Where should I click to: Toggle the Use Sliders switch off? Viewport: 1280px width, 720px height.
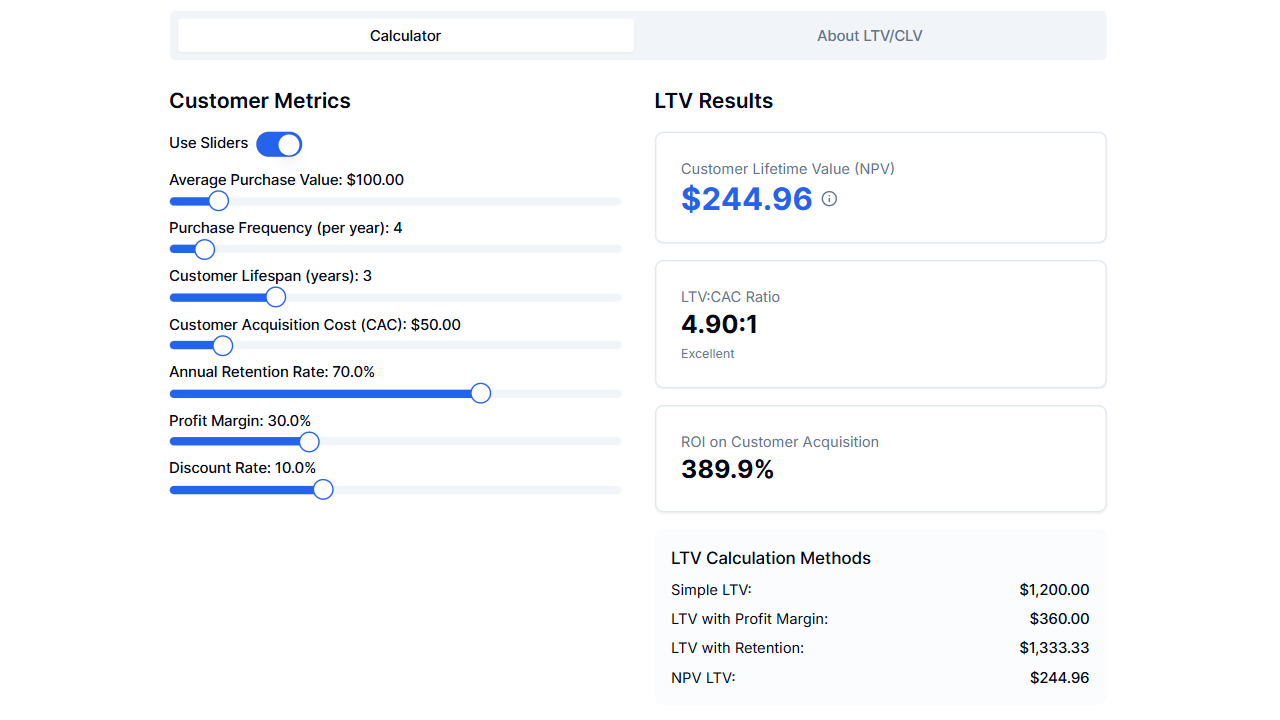tap(279, 144)
